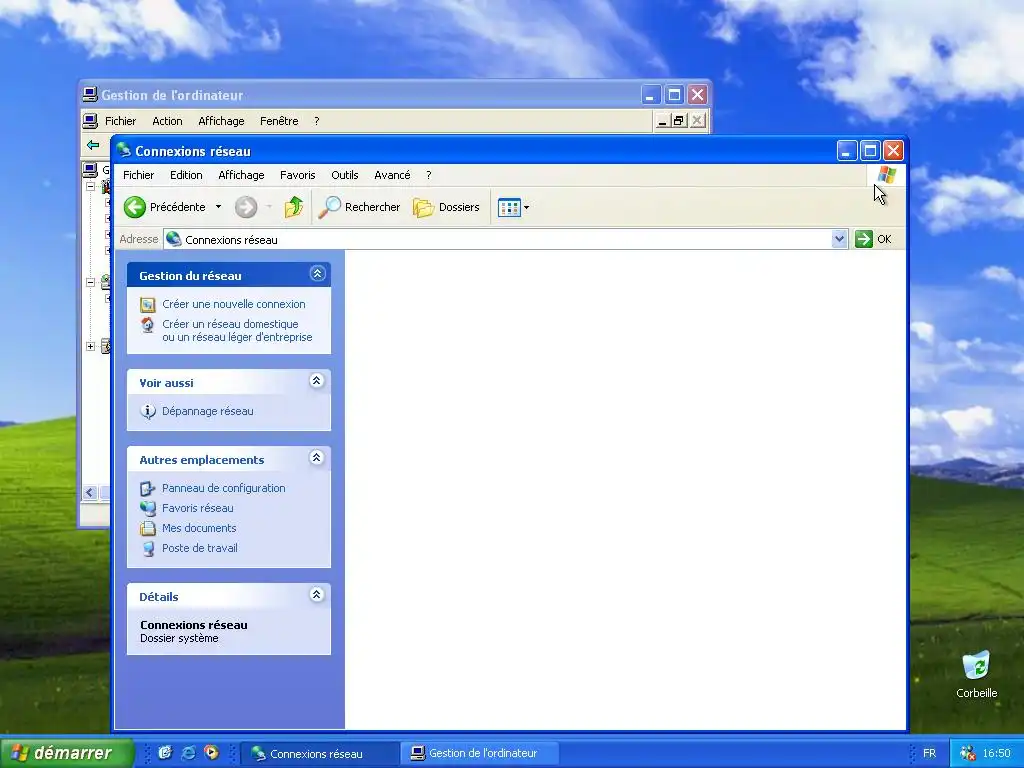Image resolution: width=1024 pixels, height=768 pixels.
Task: Launch Internet Explorer from quick launch
Action: pyautogui.click(x=188, y=753)
